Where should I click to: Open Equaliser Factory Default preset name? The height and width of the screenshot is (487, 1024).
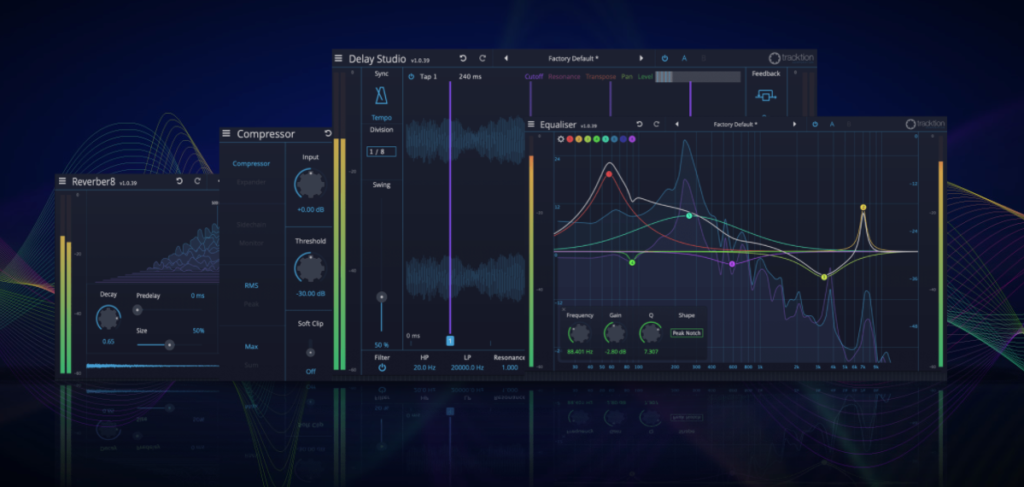coord(735,124)
